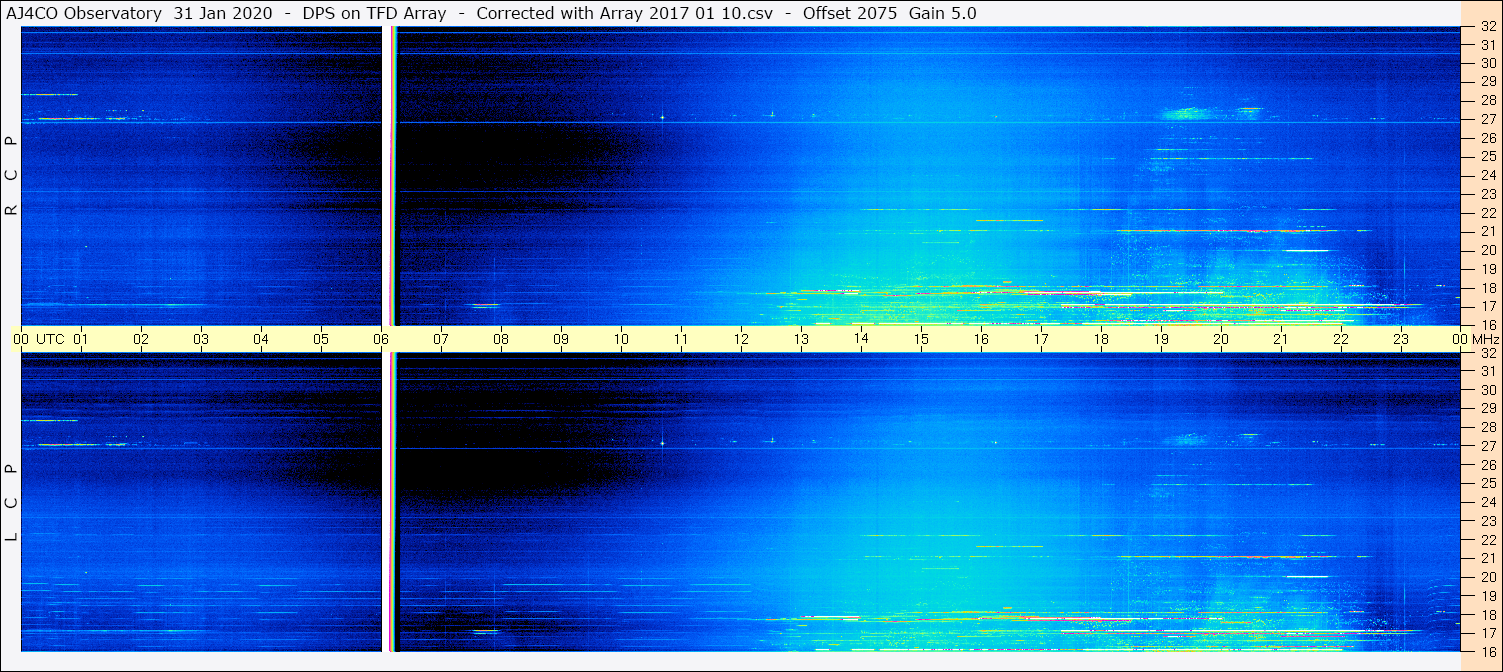Click the 29 MHz tick on LCP frequency scale
Screen dimensions: 1503x672
click(x=1488, y=409)
